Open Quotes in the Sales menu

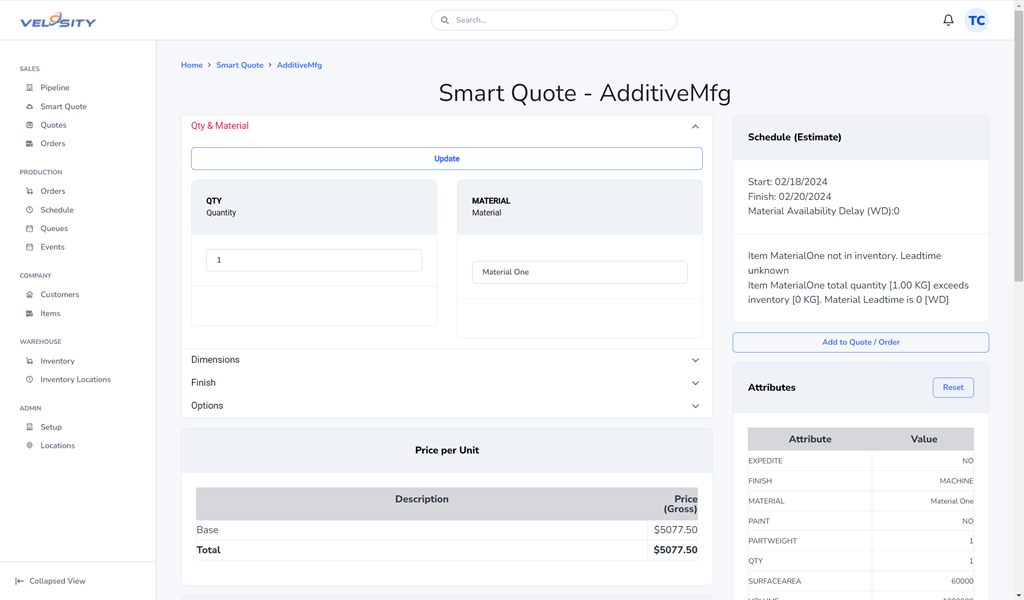click(53, 125)
